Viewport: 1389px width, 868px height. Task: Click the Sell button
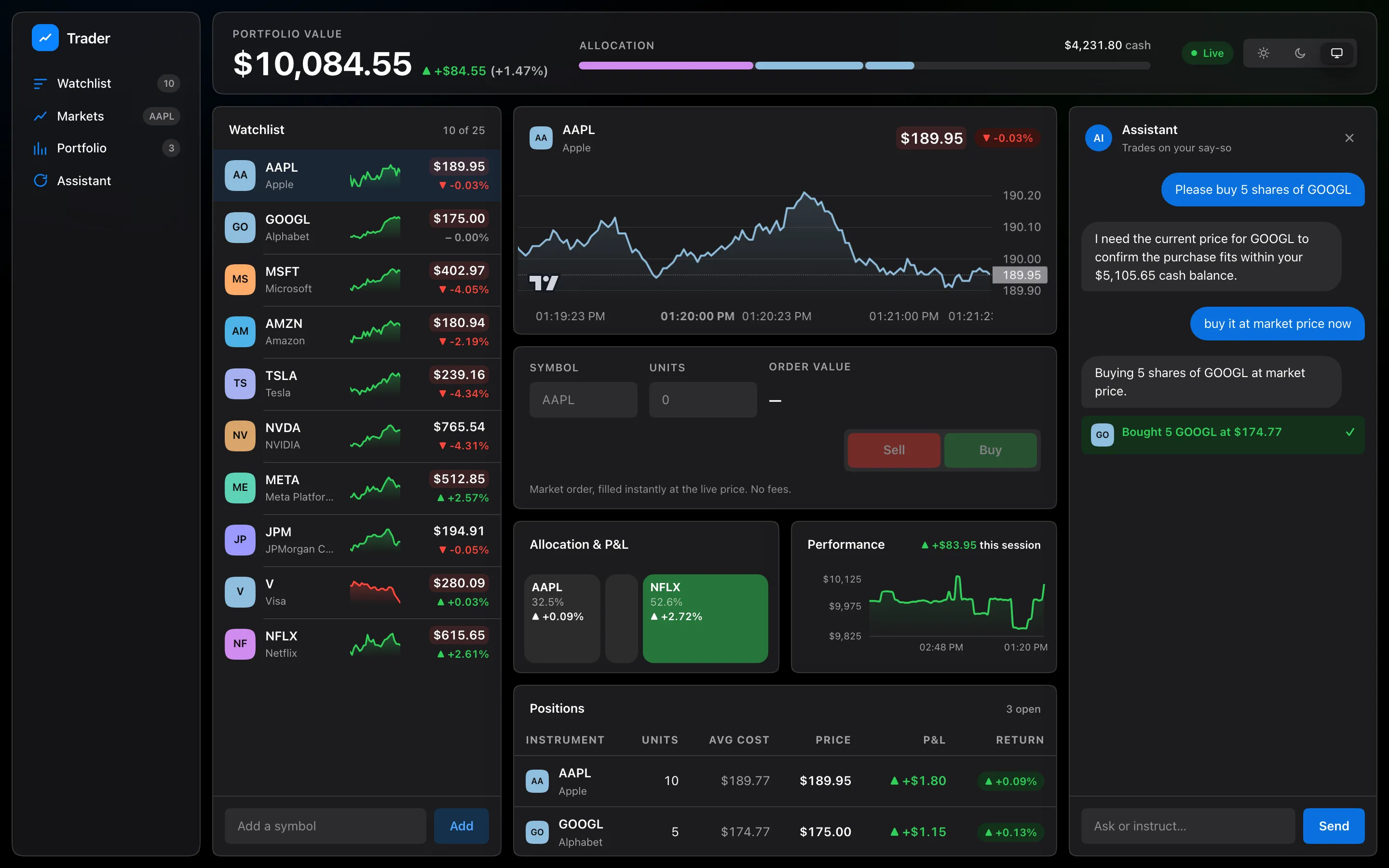tap(894, 450)
